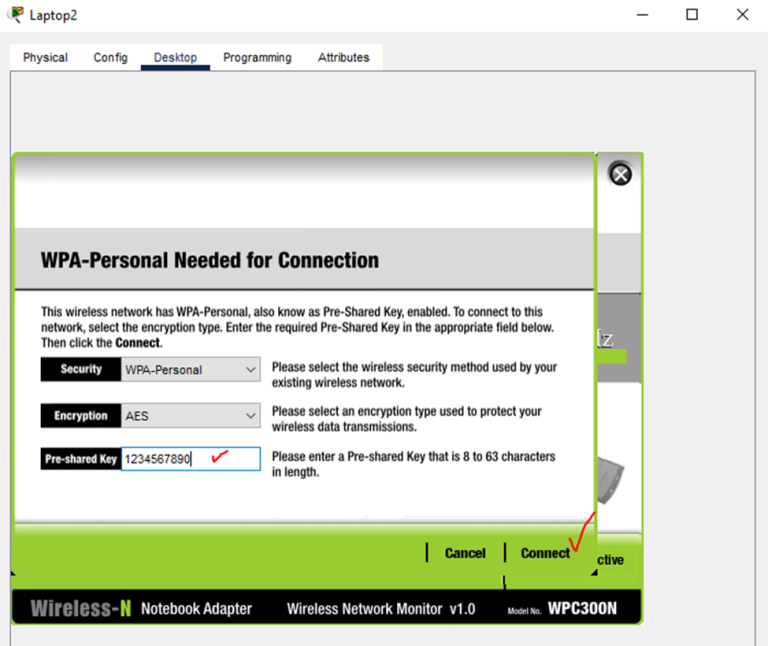This screenshot has height=646, width=768.
Task: Click the wireless security method help text
Action: [x=414, y=375]
